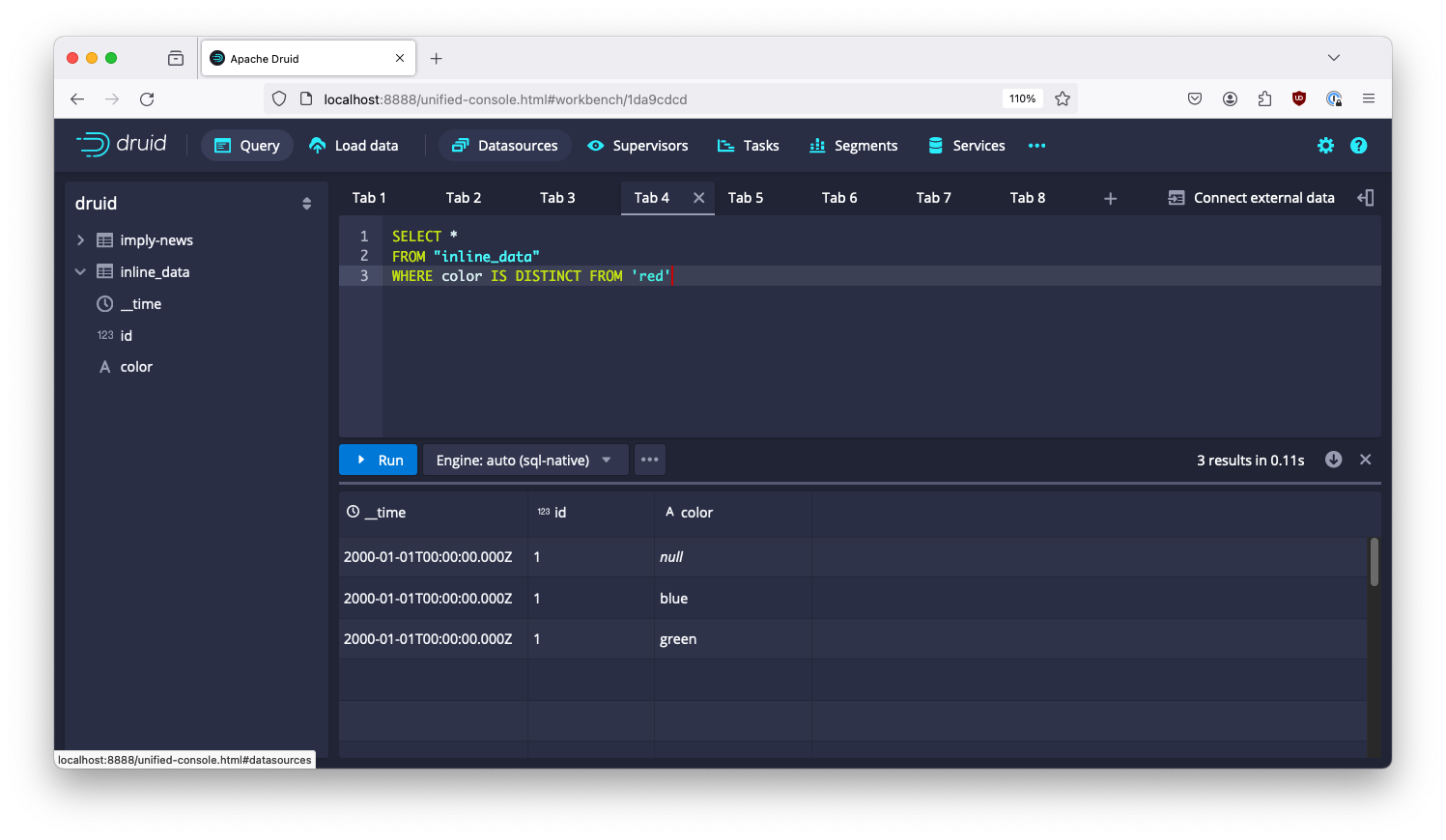Click the __time clock field icon
Screen dimensions: 1446x840
104,303
